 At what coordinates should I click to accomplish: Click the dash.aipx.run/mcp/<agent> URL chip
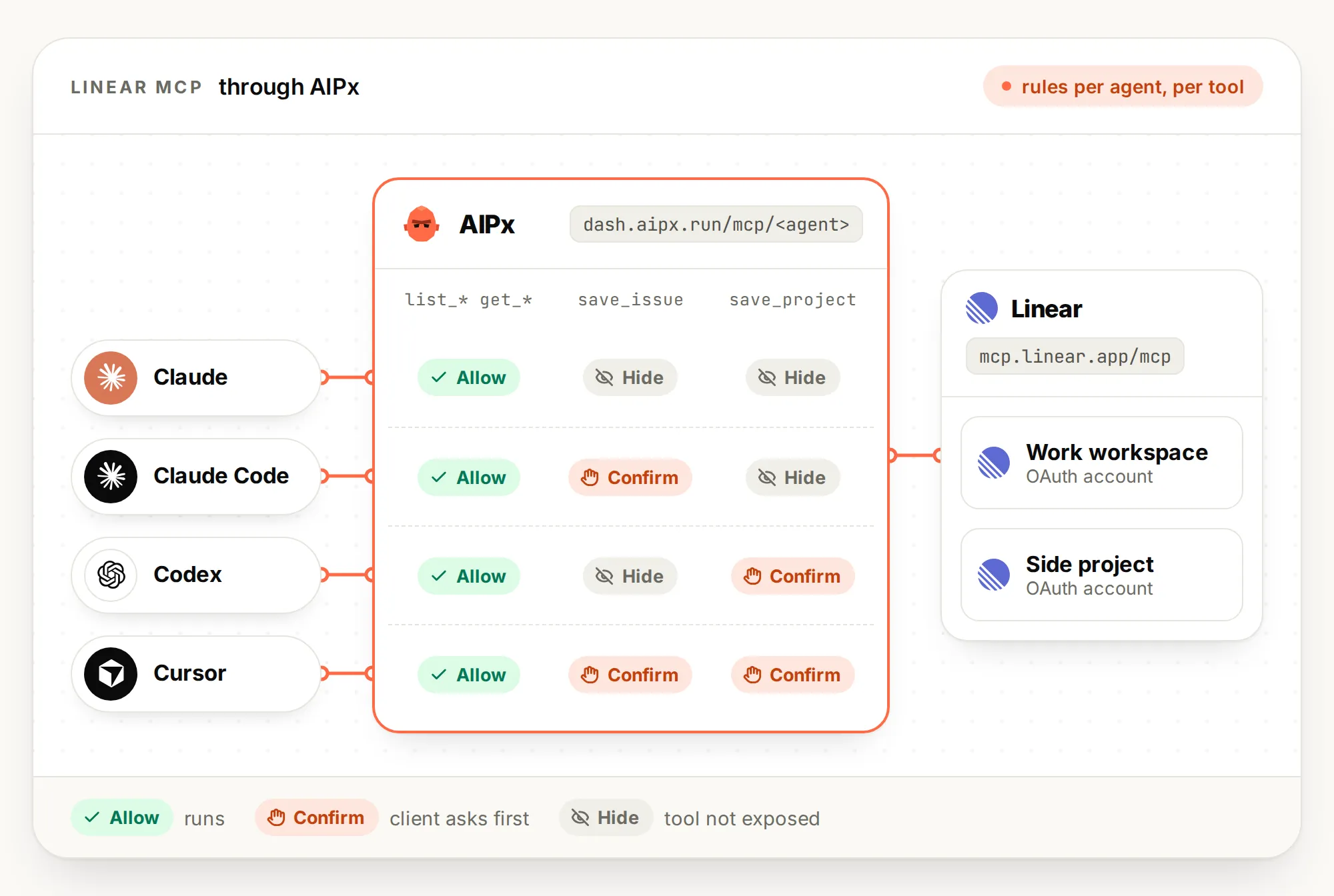tap(716, 224)
